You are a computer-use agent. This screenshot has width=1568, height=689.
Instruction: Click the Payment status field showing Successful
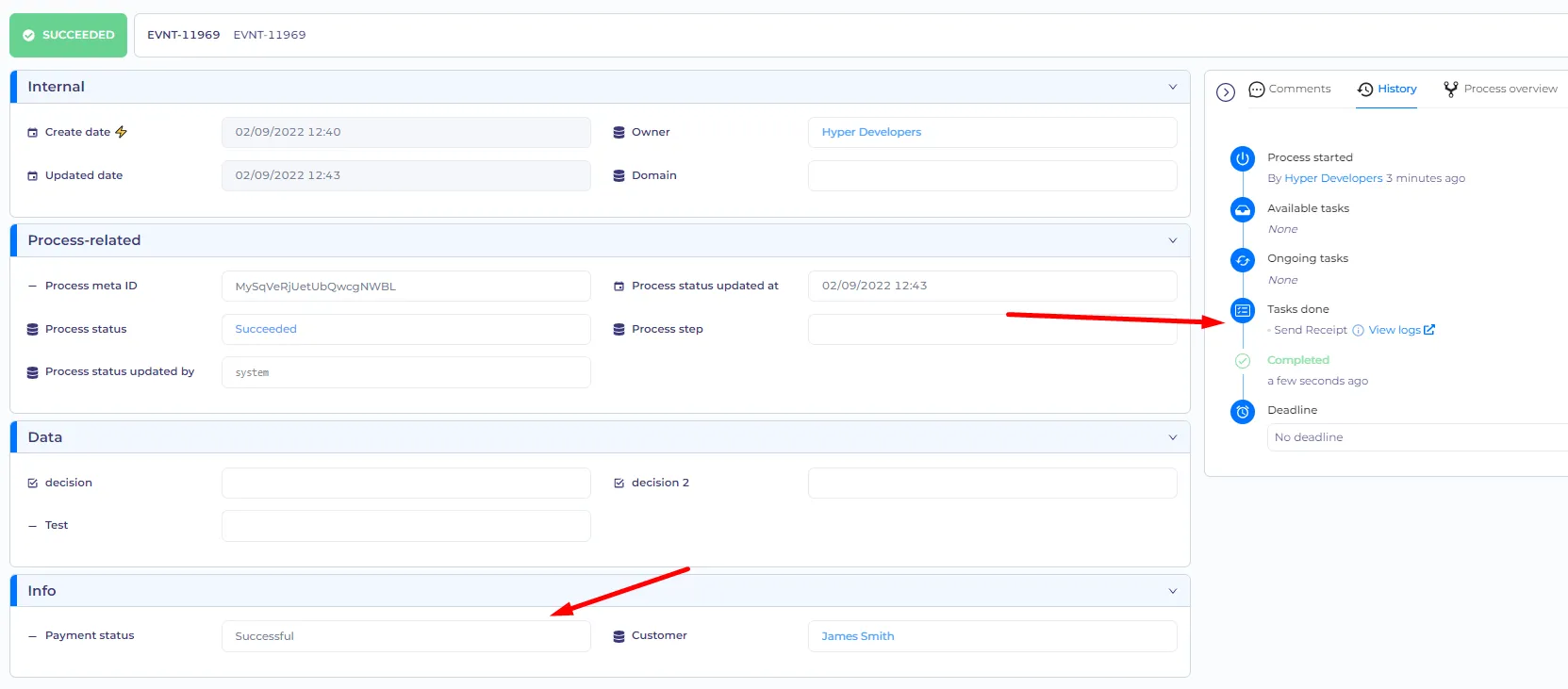pyautogui.click(x=406, y=636)
